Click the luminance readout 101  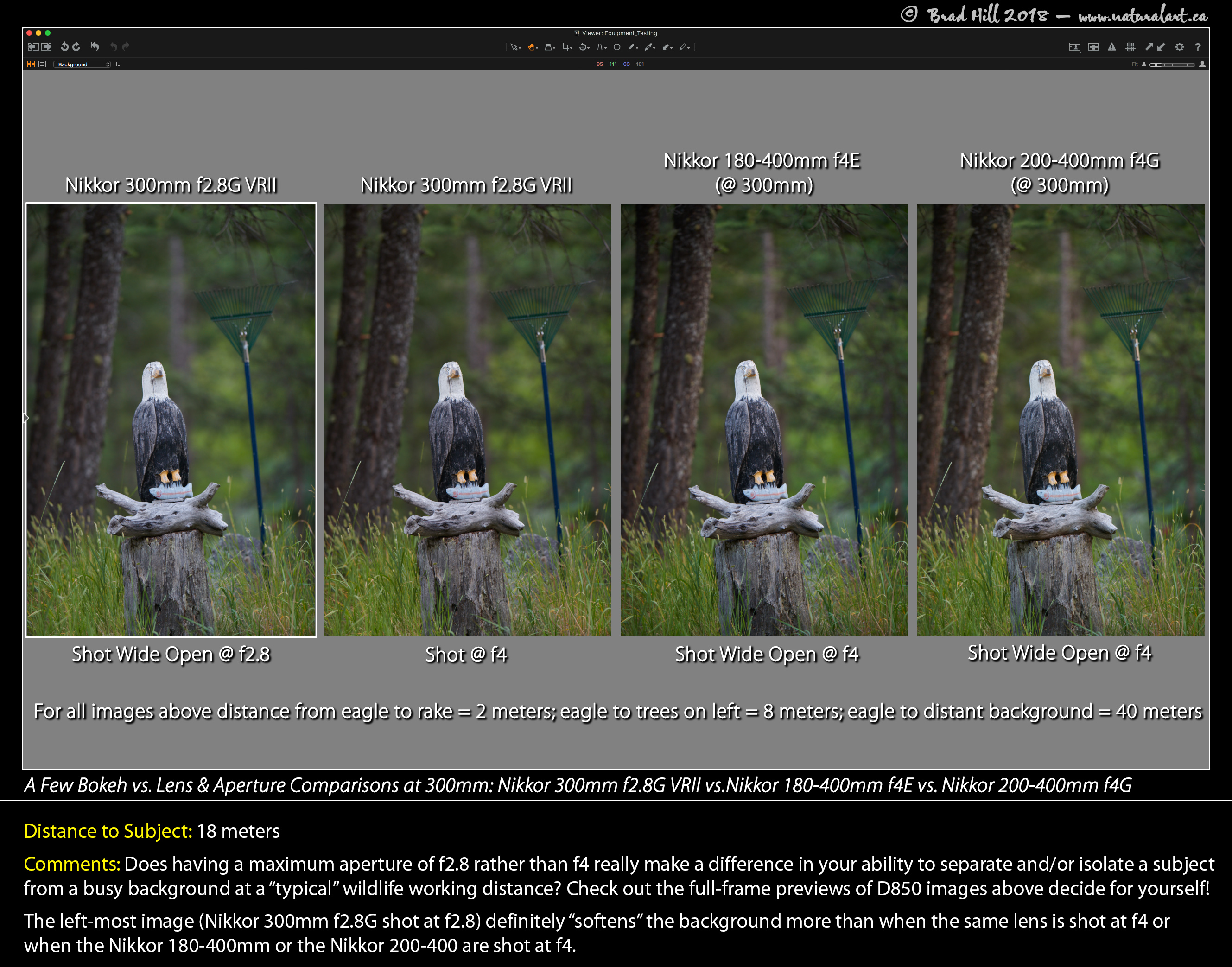coord(640,64)
